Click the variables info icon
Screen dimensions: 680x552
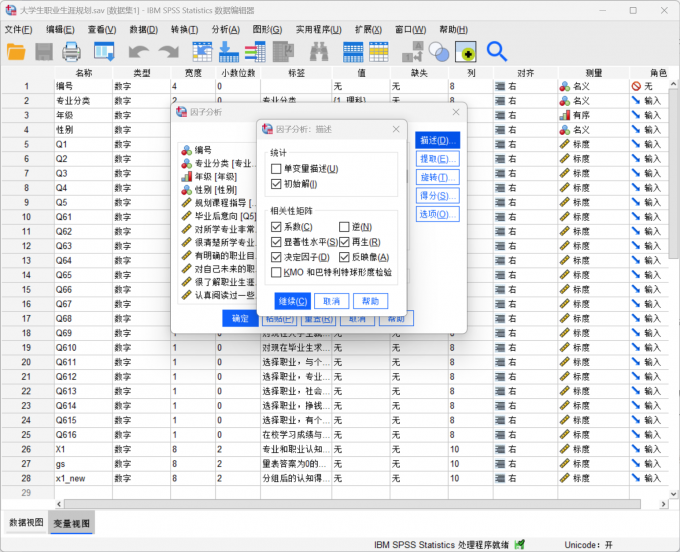[x=255, y=52]
